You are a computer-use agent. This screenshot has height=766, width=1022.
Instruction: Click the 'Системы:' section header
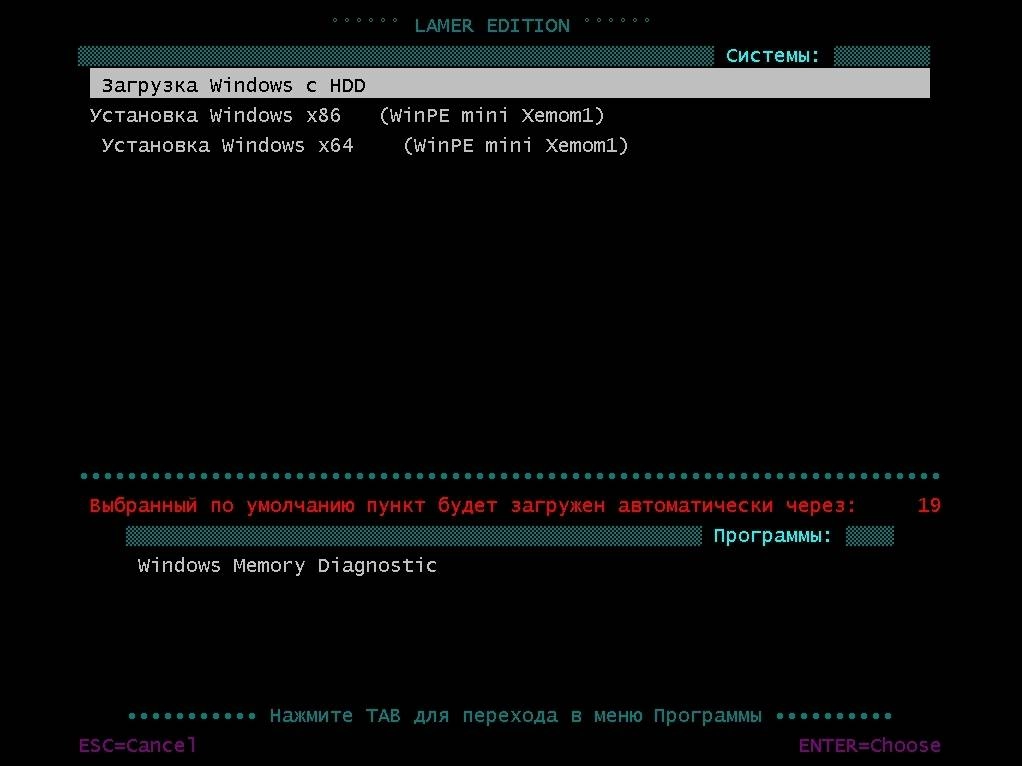click(773, 56)
